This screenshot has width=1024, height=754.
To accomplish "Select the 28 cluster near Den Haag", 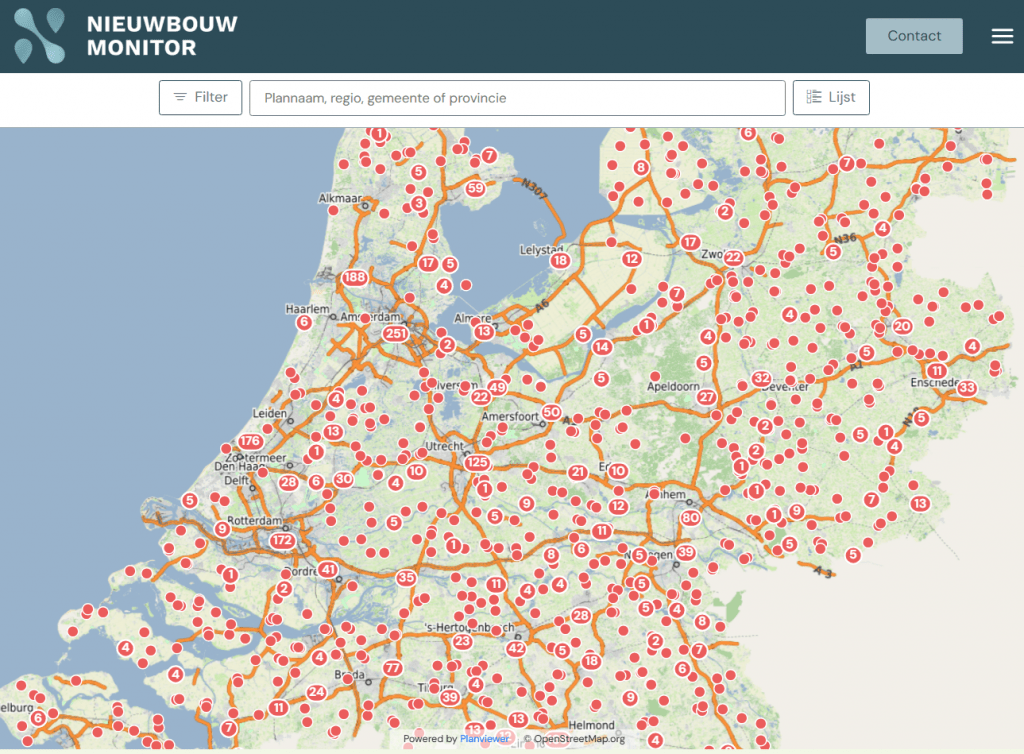I will click(x=289, y=482).
